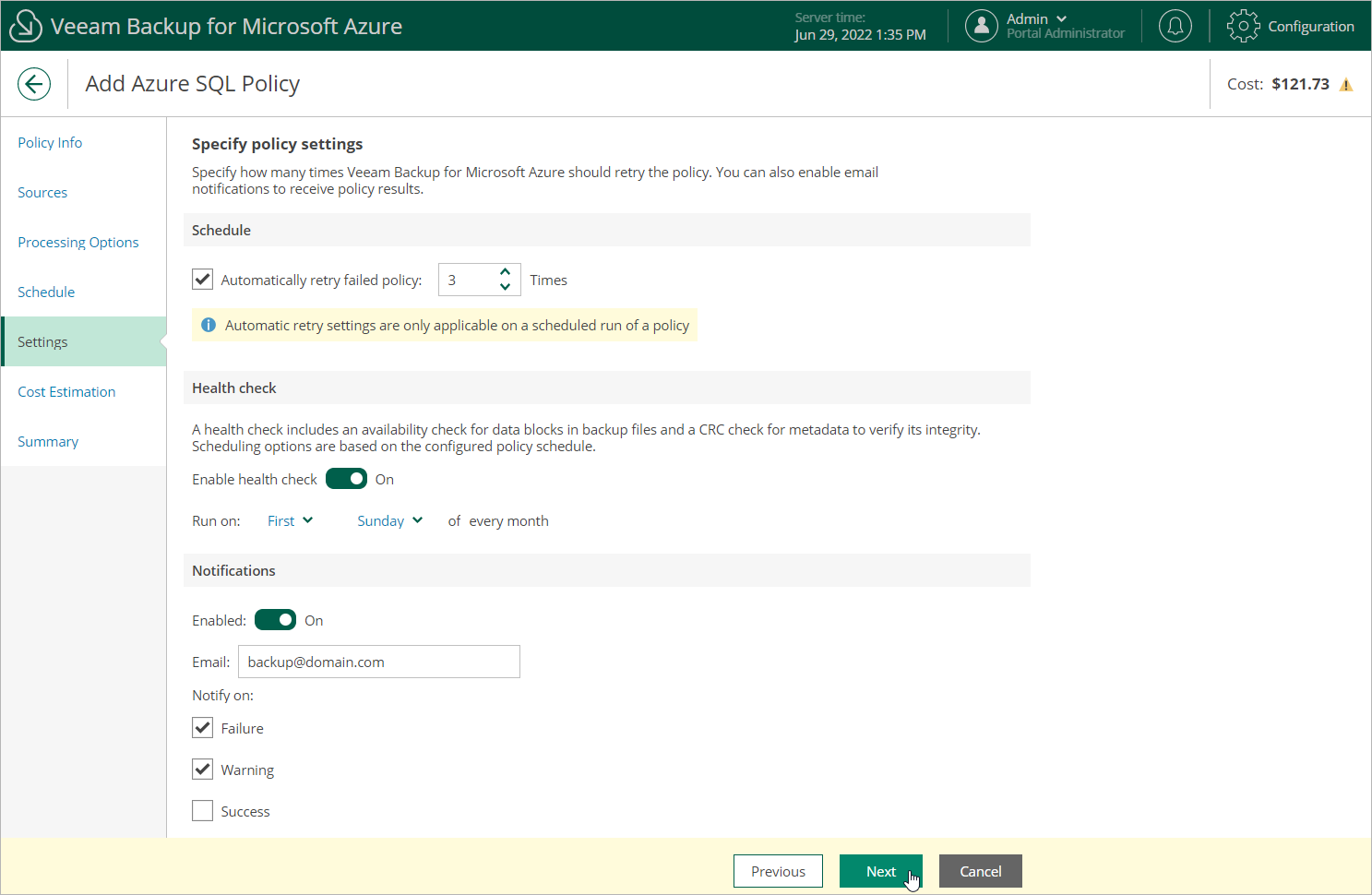The image size is (1372, 895).
Task: Expand the First week dropdown
Action: (x=290, y=520)
